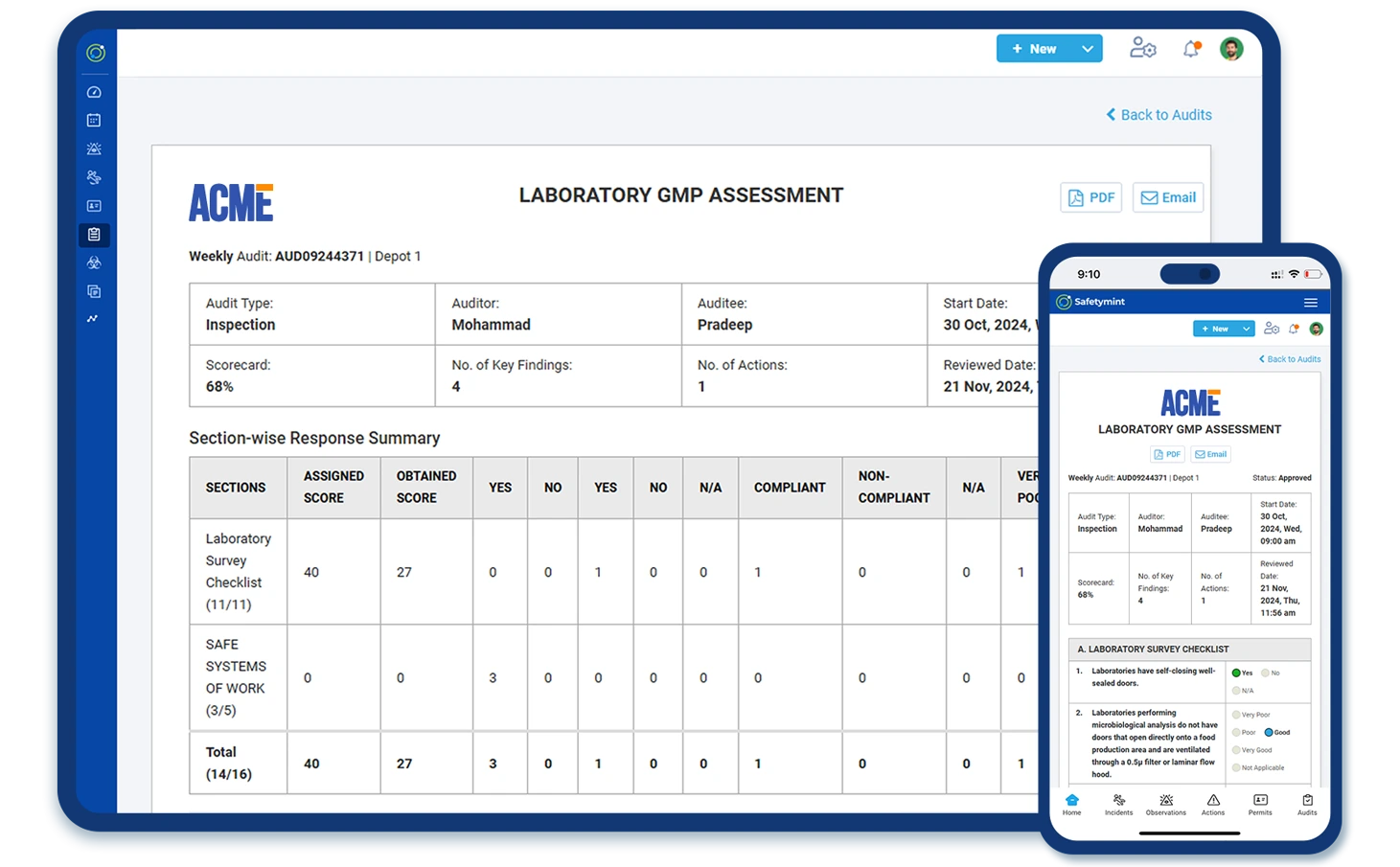Open the "+ New" dropdown chevron
The image size is (1400, 867).
point(1087,48)
